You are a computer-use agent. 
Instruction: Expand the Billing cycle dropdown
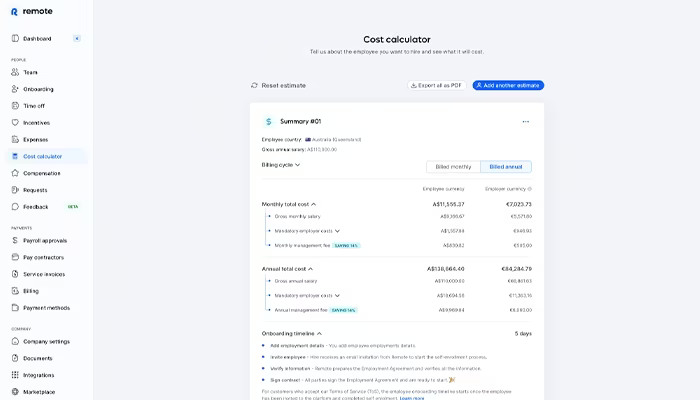(x=281, y=165)
